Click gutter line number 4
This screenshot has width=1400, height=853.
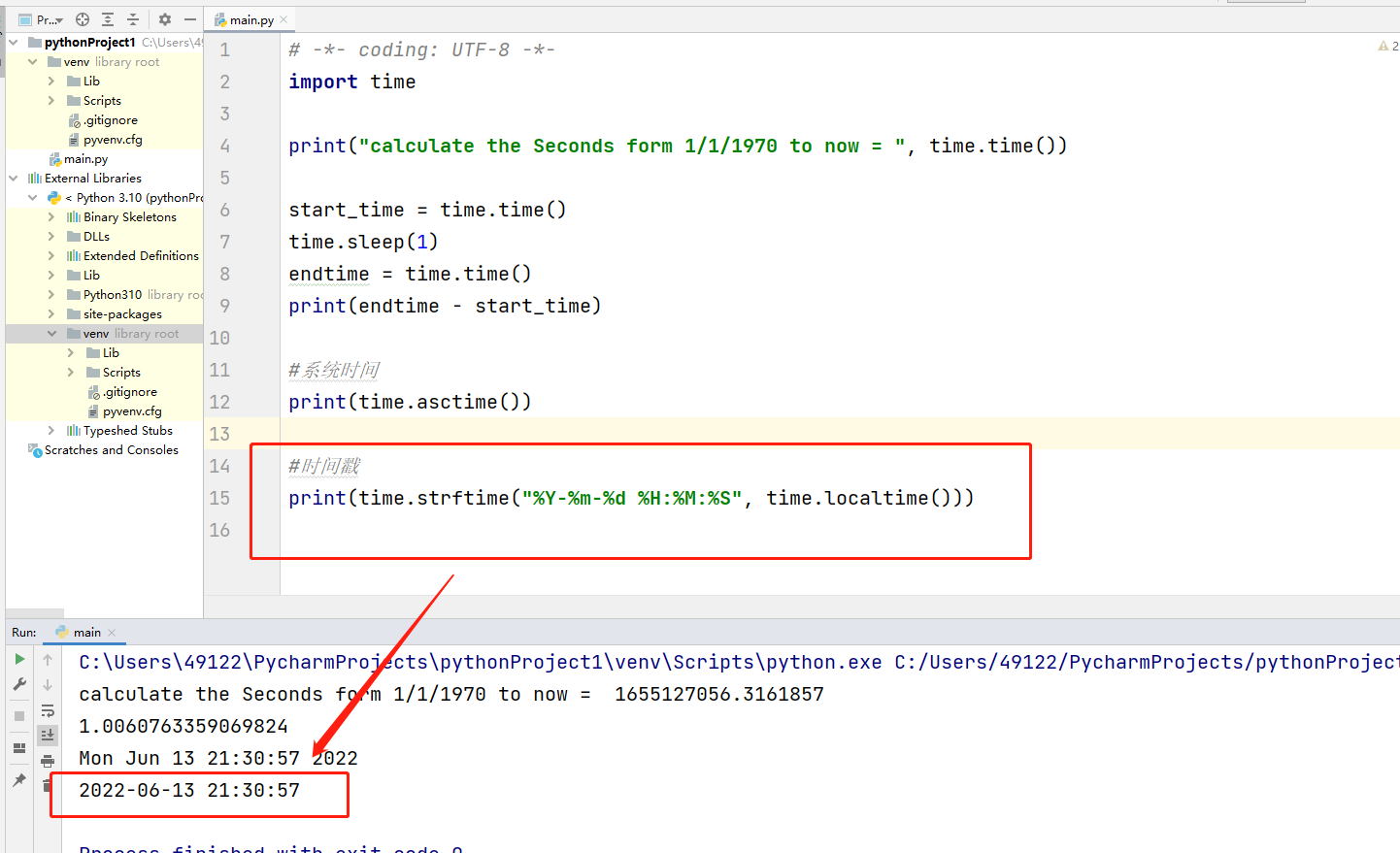point(225,146)
